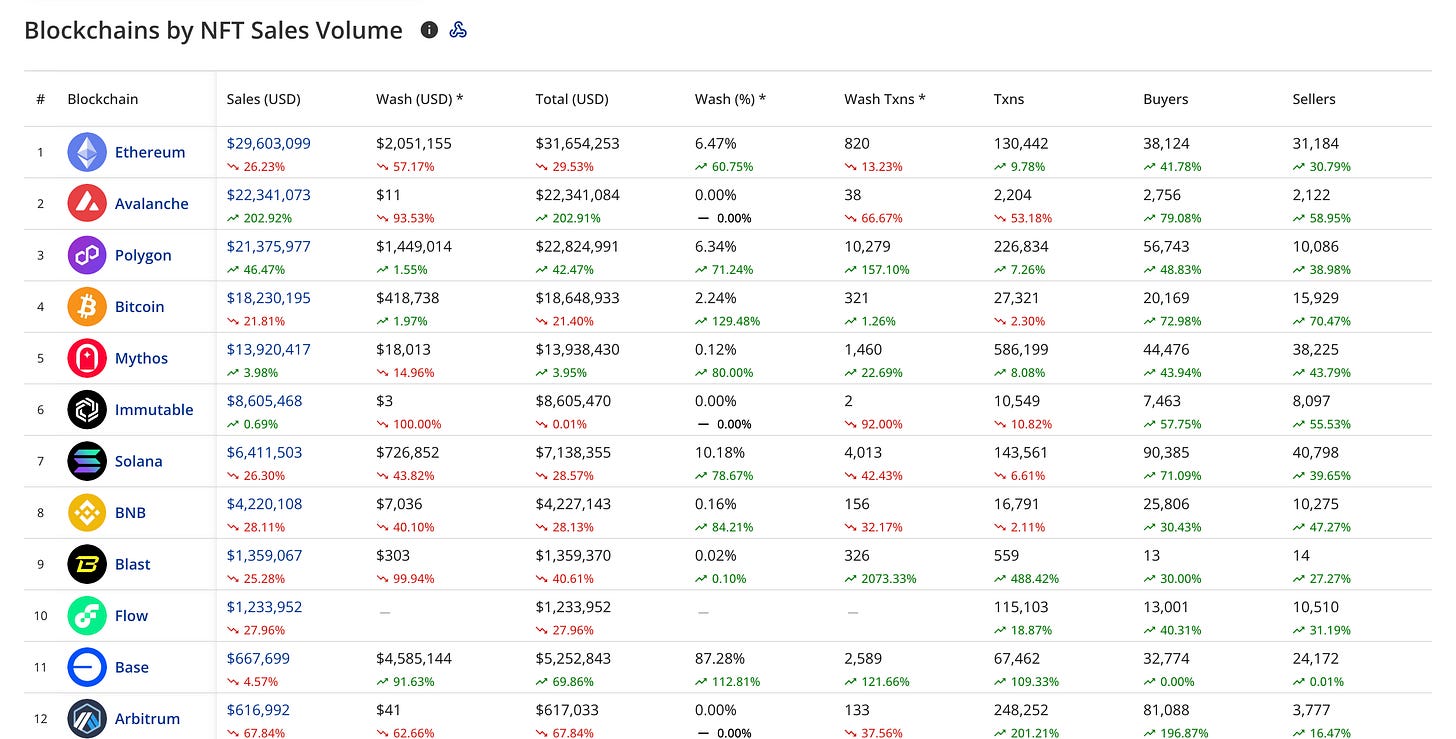1456x739 pixels.
Task: Sort by Txns column header
Action: click(1009, 99)
